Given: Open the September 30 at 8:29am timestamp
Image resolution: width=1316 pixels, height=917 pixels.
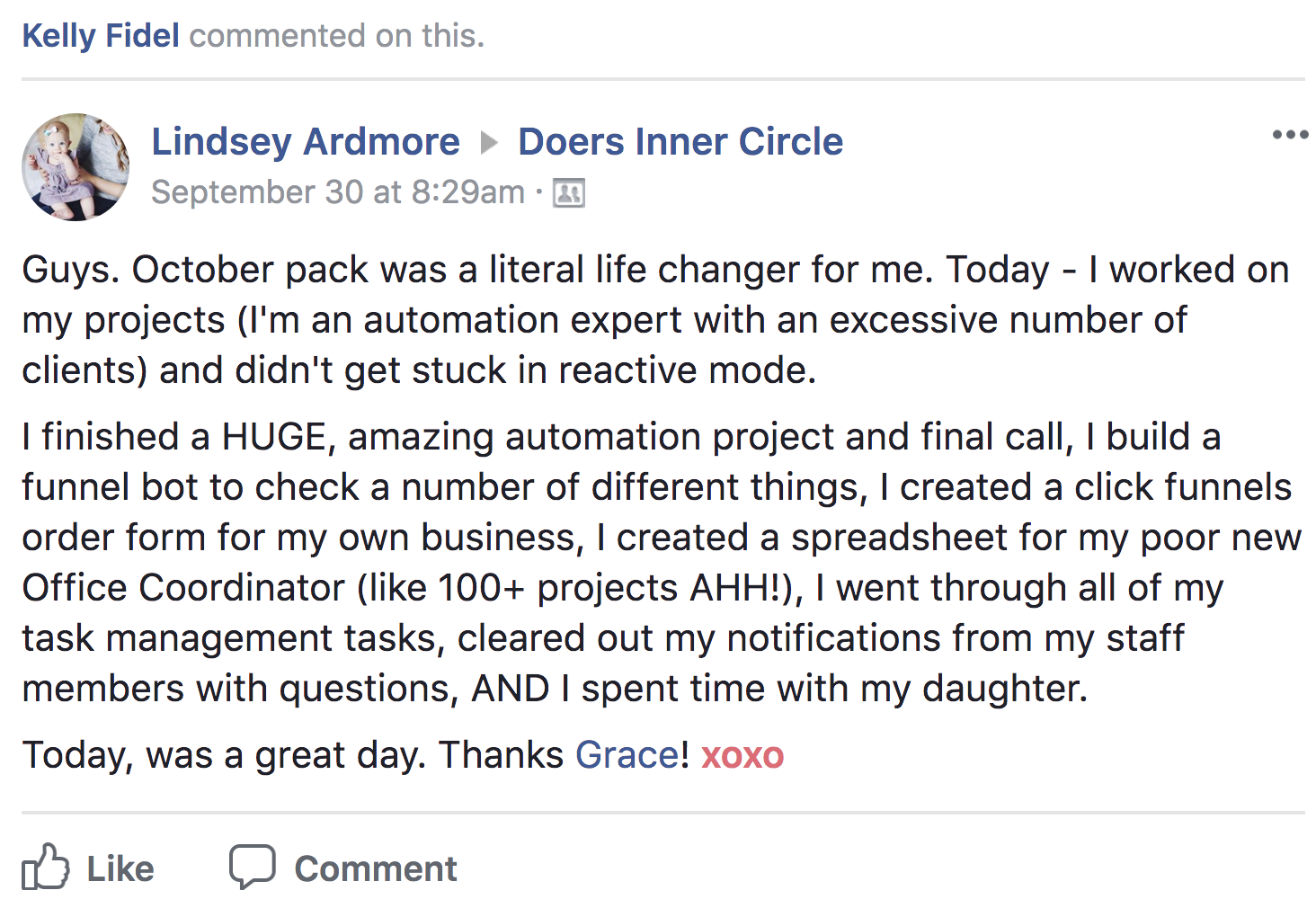Looking at the screenshot, I should click(x=338, y=192).
